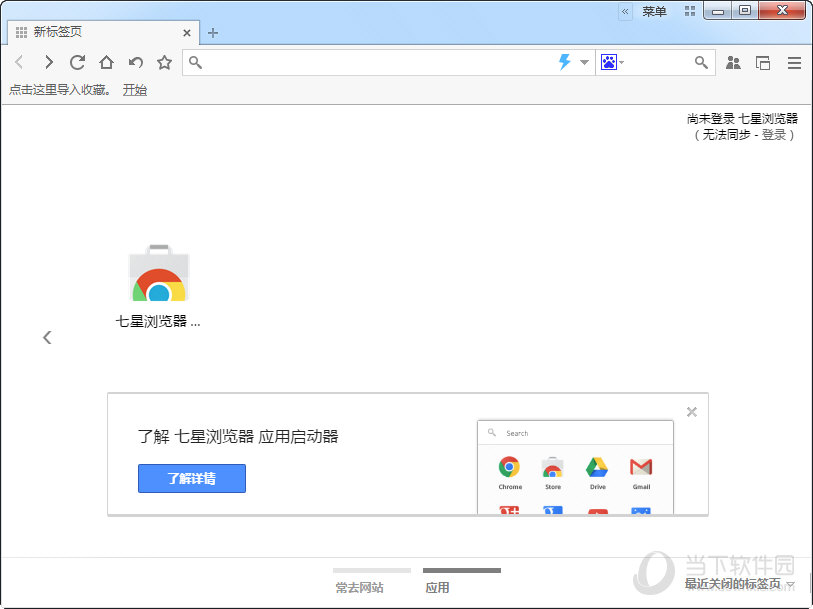Image resolution: width=813 pixels, height=609 pixels.
Task: Click the 开始 import bookmarks link
Action: [134, 89]
